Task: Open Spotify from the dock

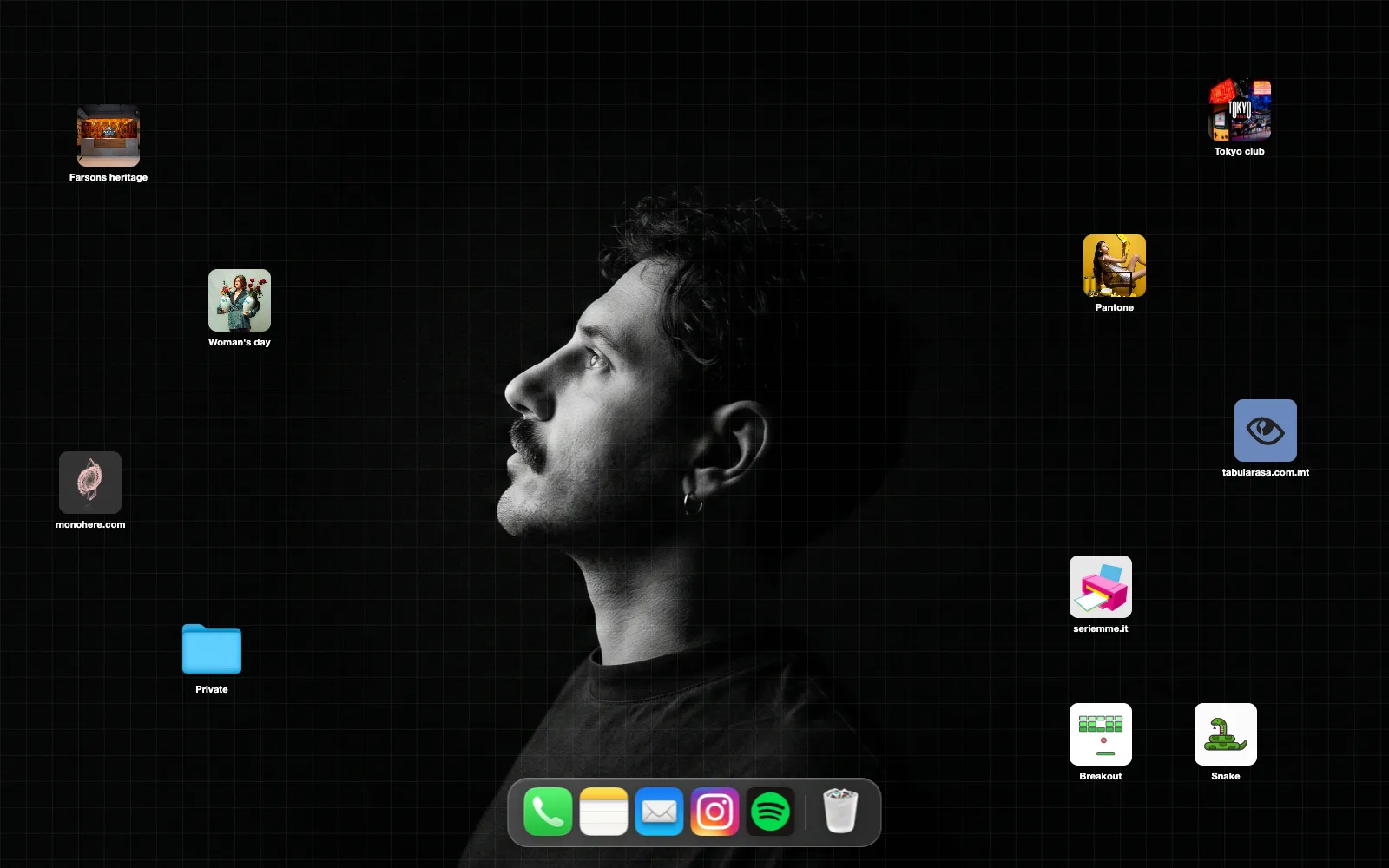Action: coord(770,812)
